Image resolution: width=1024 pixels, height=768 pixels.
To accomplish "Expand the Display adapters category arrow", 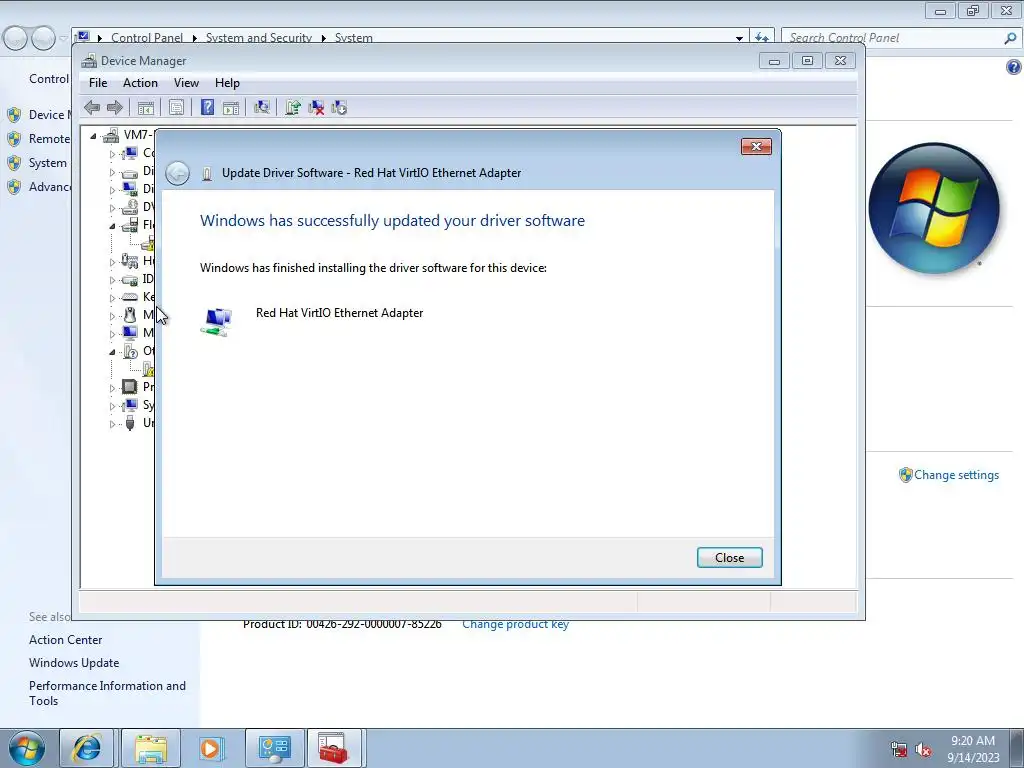I will 112,190.
